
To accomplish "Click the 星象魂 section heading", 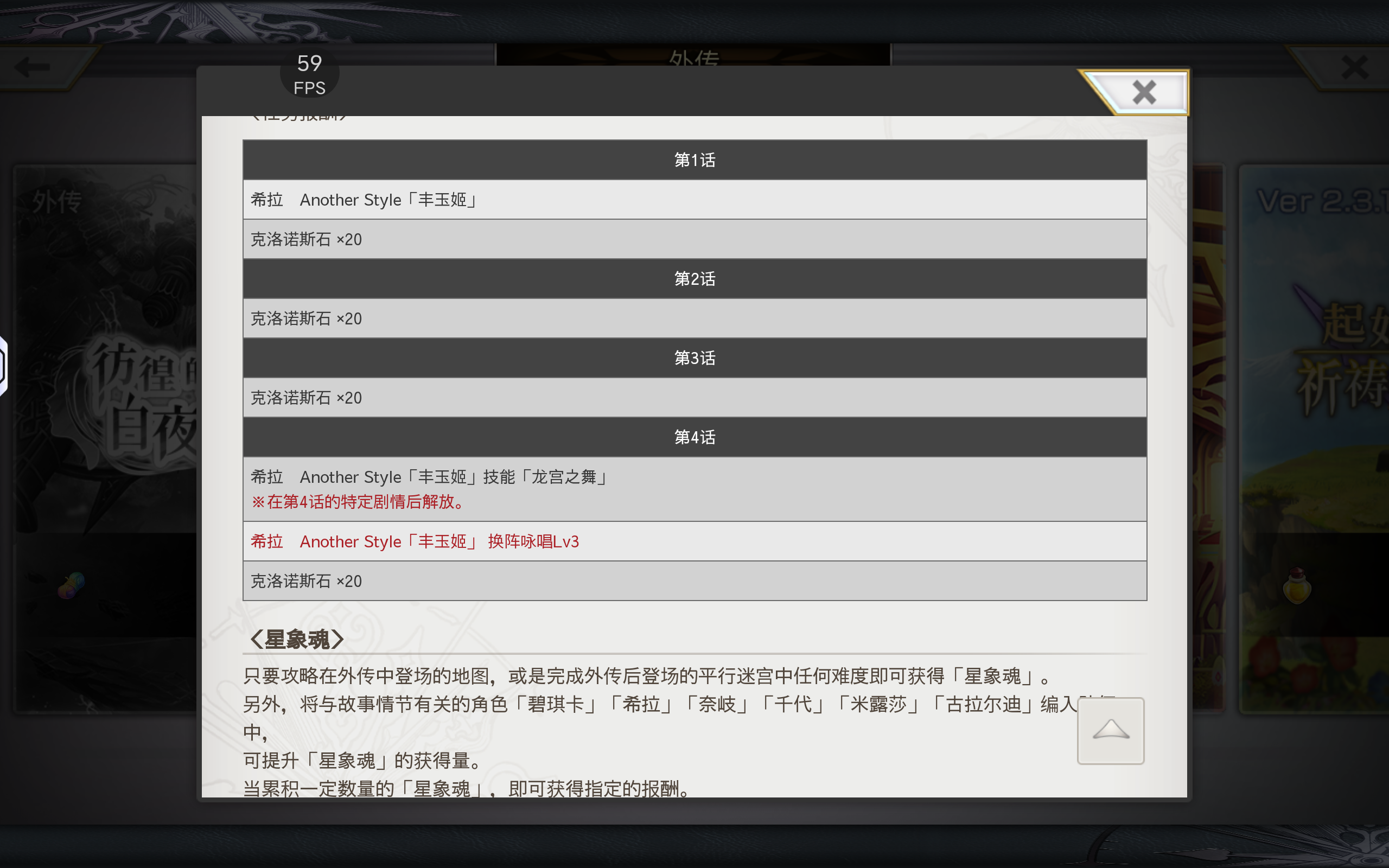I will [x=297, y=639].
